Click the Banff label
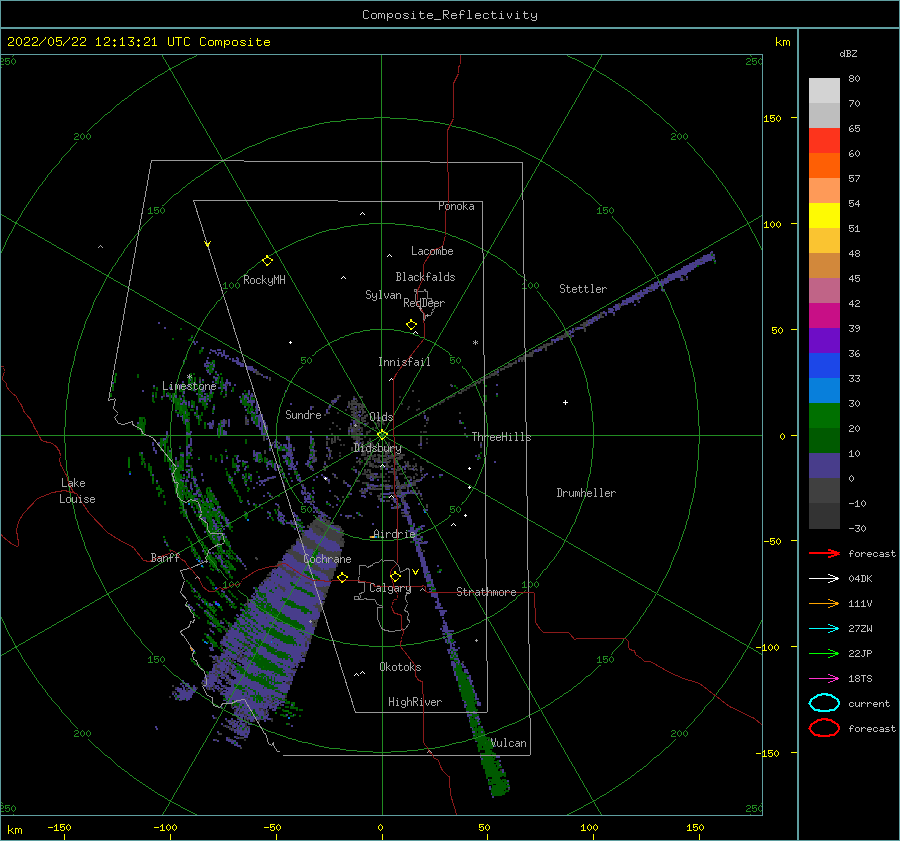This screenshot has width=900, height=841. pyautogui.click(x=165, y=558)
